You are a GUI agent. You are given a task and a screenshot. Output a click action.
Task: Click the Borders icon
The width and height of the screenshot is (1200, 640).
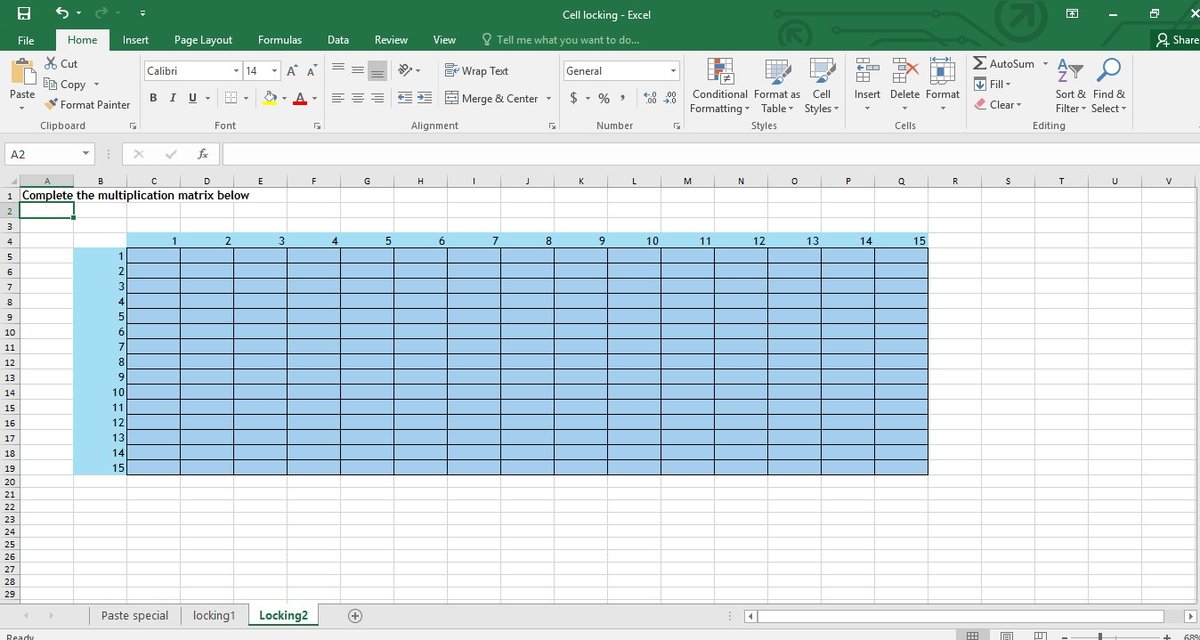(x=230, y=98)
